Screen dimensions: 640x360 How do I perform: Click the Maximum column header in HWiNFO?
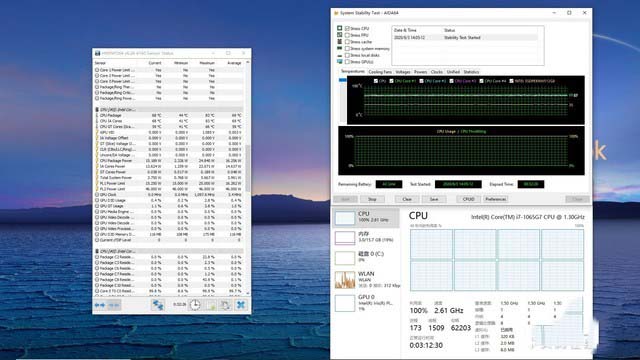point(207,63)
